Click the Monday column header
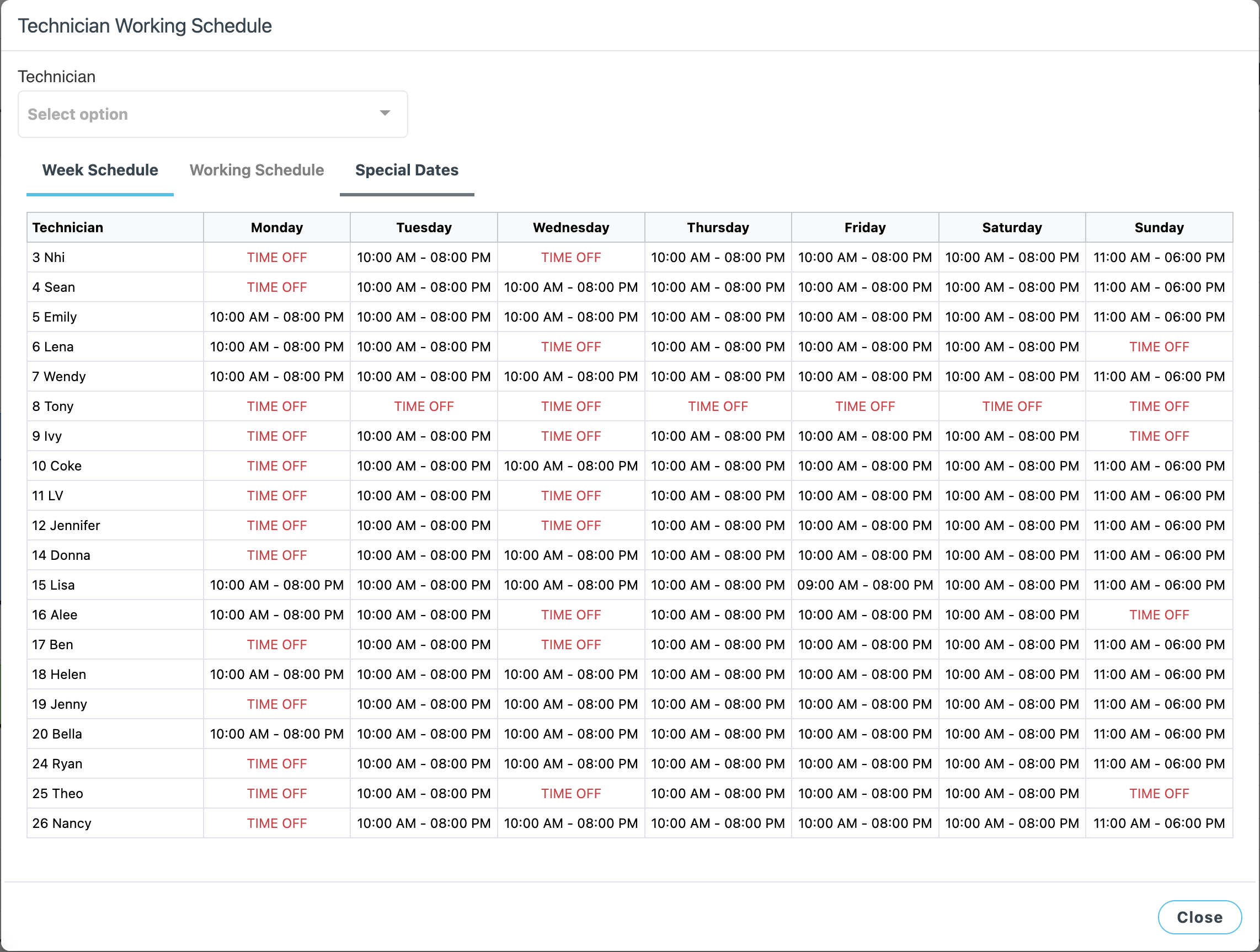Viewport: 1260px width, 952px height. pos(276,228)
